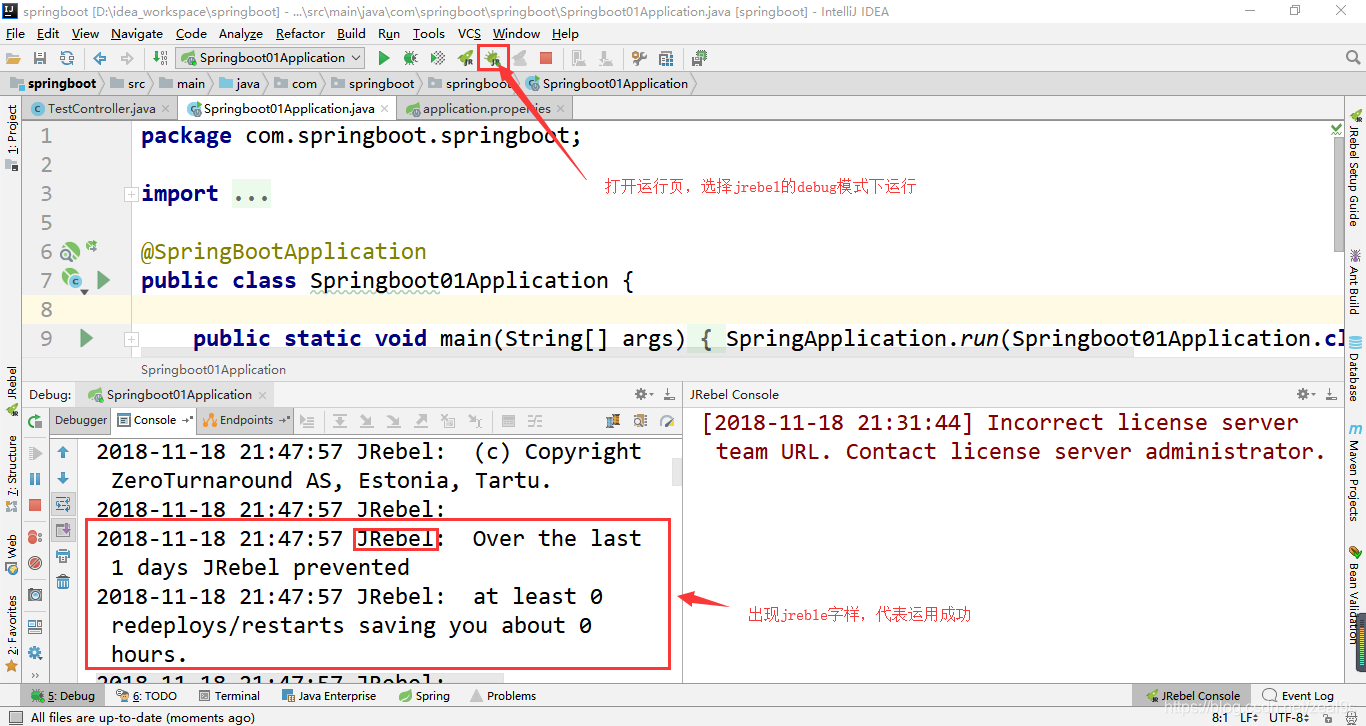Click the Show Execution Point icon
The height and width of the screenshot is (726, 1366).
[x=308, y=421]
